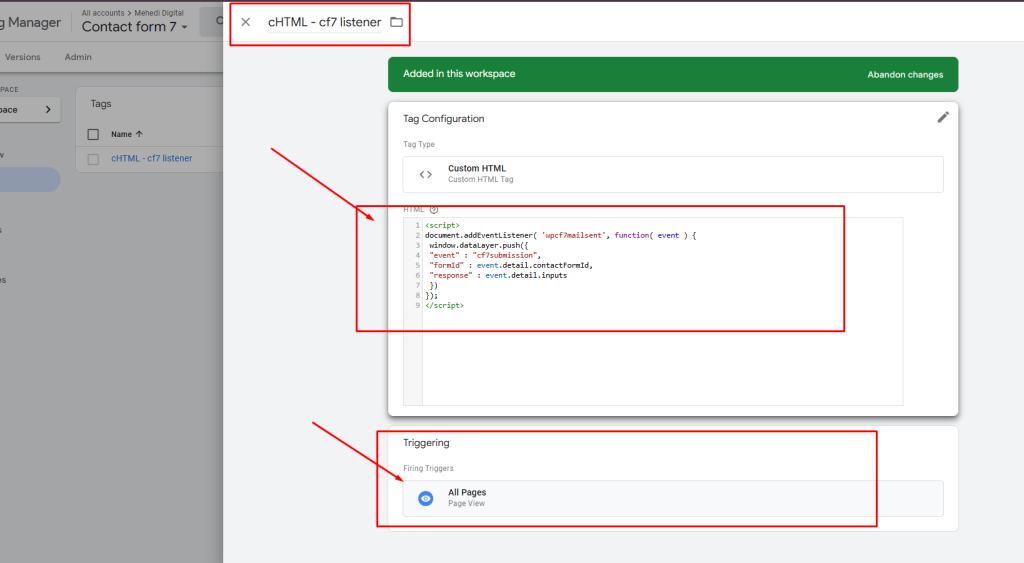Edit Tag Configuration using the pencil icon

click(942, 118)
